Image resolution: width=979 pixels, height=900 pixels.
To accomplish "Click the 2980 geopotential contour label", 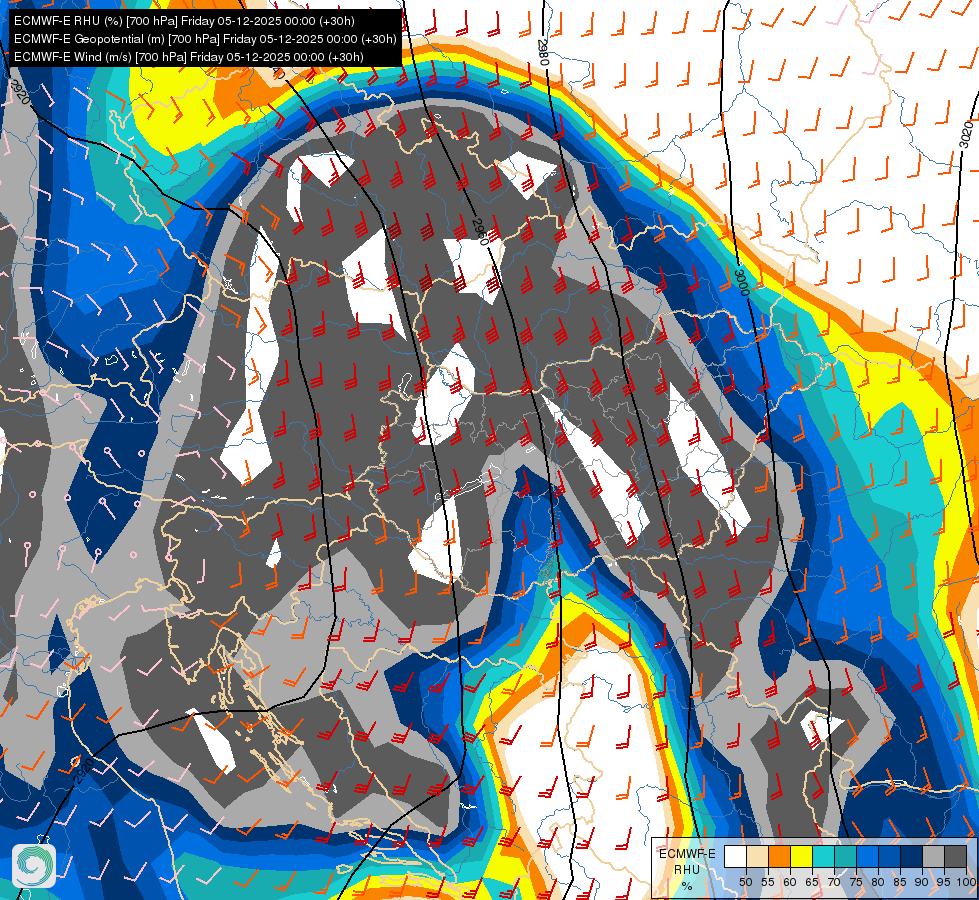I will 543,52.
